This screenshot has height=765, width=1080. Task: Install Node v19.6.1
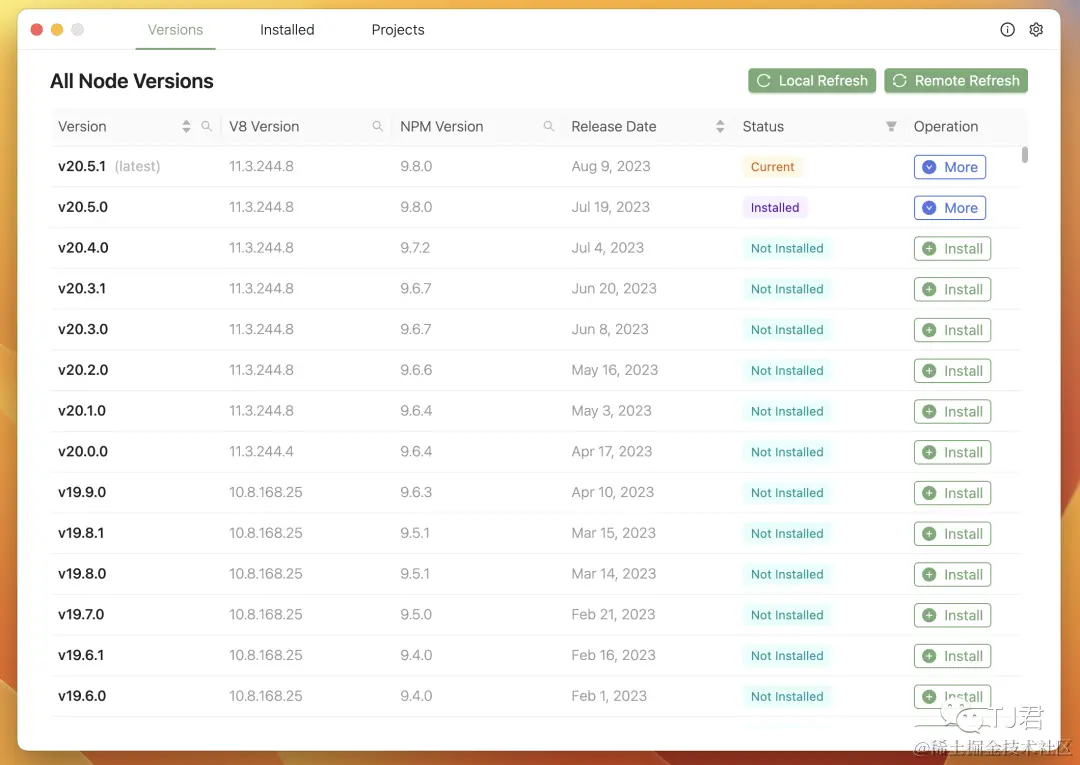[953, 656]
